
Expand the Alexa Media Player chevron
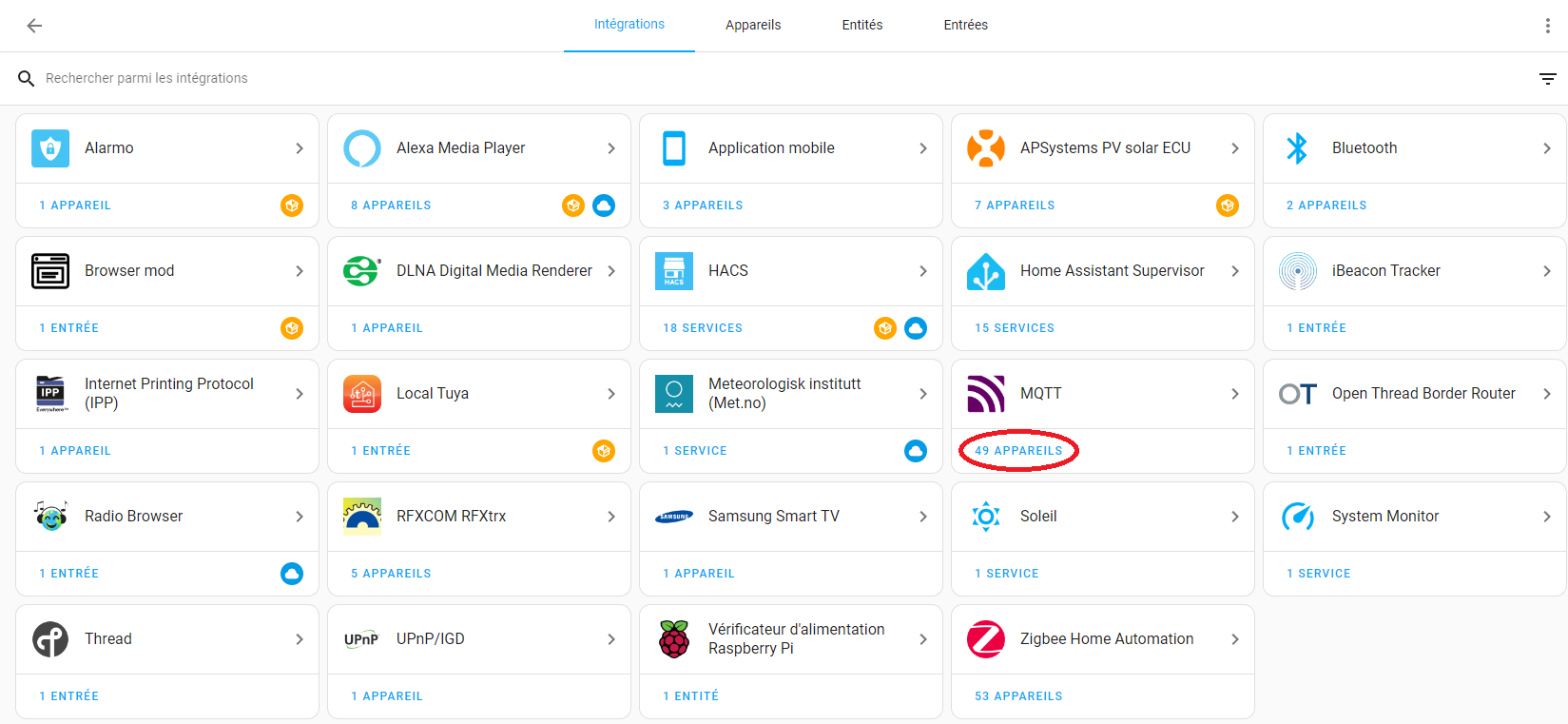(611, 148)
